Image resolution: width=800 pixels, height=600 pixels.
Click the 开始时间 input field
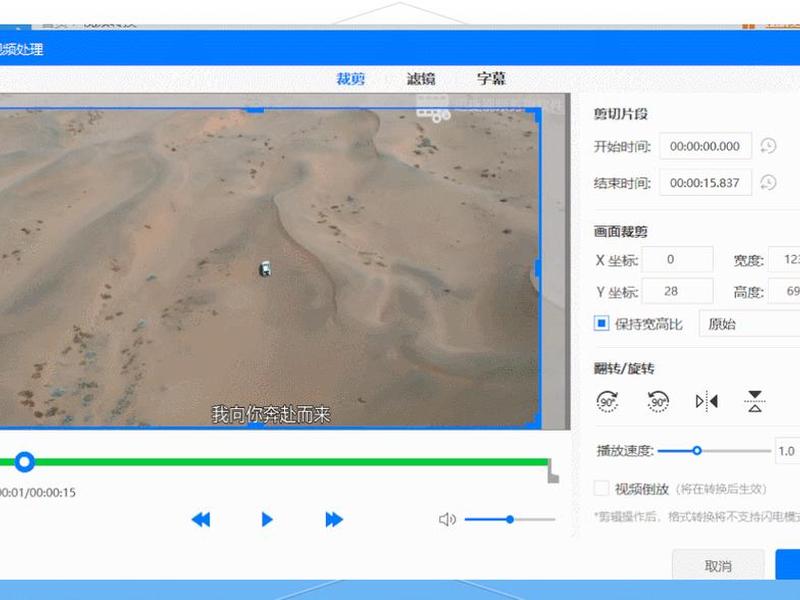[705, 146]
